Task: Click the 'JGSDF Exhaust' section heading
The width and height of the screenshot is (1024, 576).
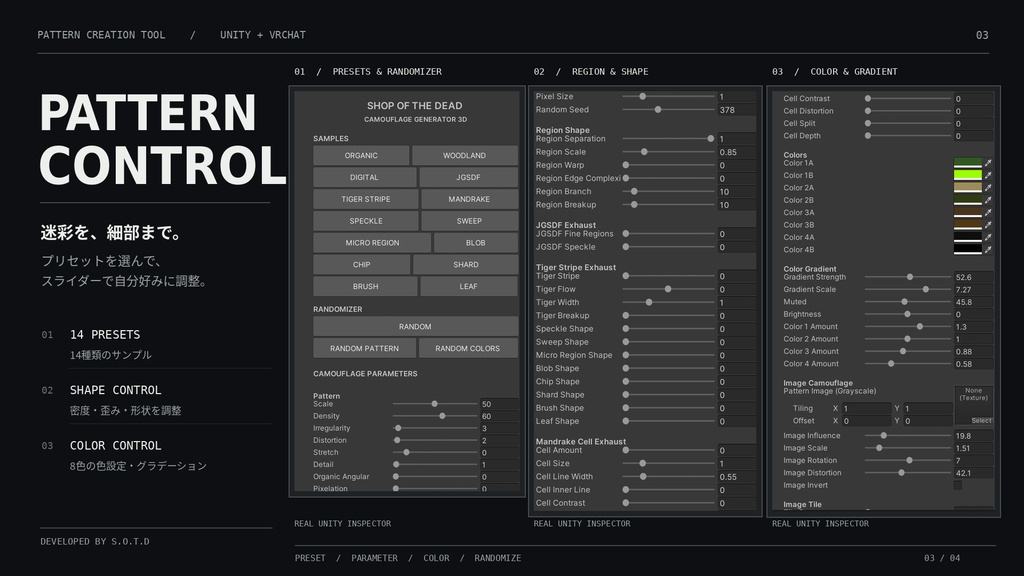Action: pos(566,225)
